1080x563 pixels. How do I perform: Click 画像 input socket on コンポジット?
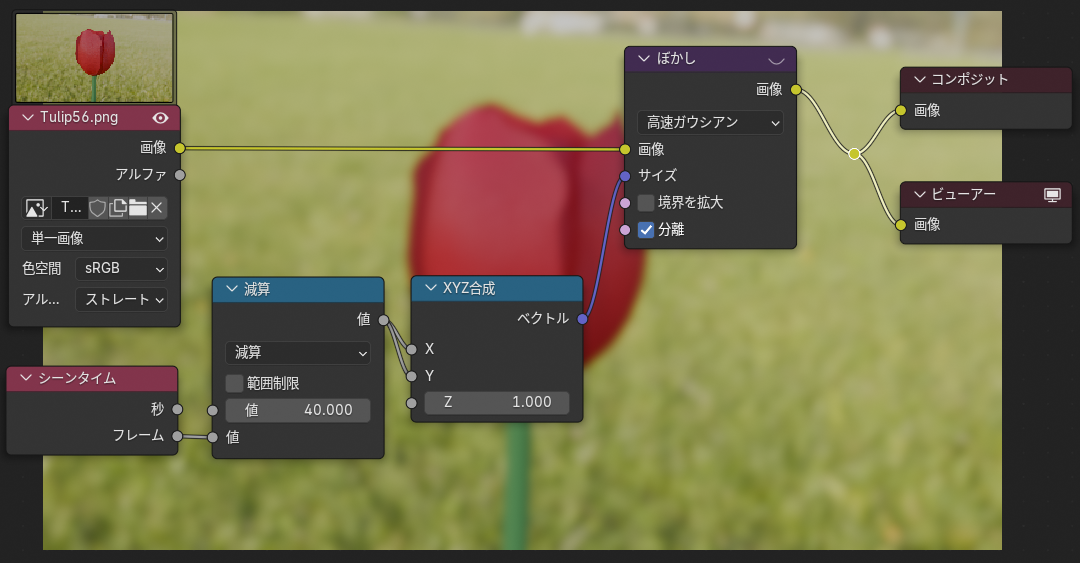pyautogui.click(x=901, y=110)
